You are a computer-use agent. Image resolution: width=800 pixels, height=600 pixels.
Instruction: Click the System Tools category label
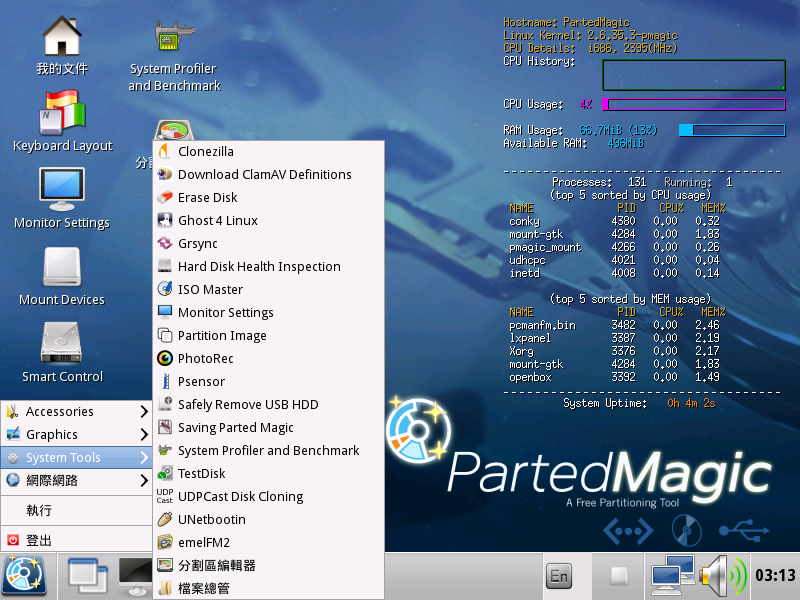[63, 458]
